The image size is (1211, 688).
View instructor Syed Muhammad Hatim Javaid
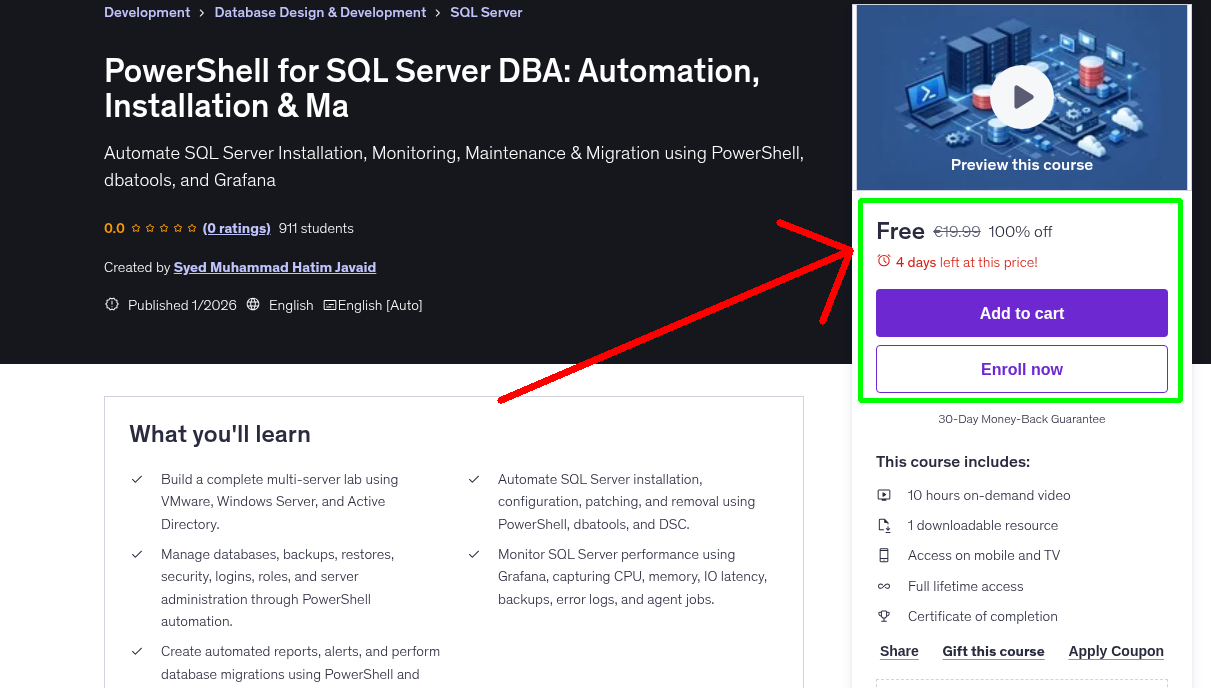(x=275, y=267)
